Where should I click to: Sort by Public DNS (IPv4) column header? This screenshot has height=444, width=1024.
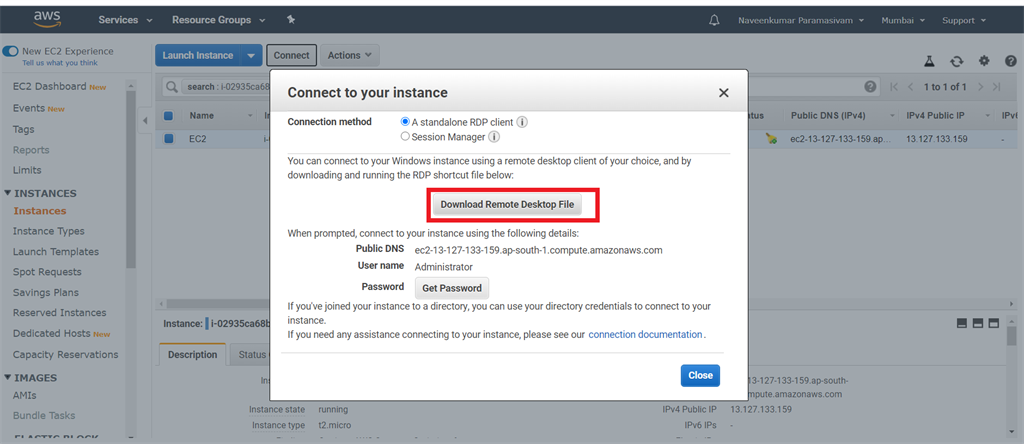click(828, 116)
